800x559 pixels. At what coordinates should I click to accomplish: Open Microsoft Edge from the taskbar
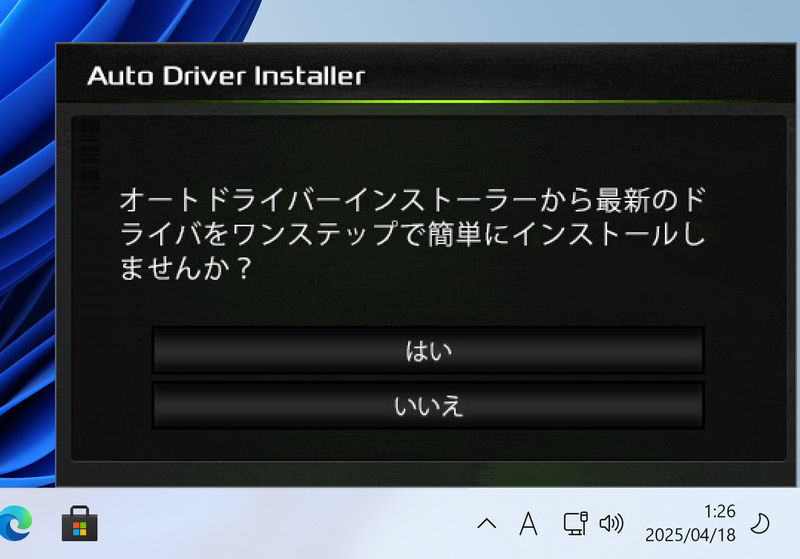(15, 523)
